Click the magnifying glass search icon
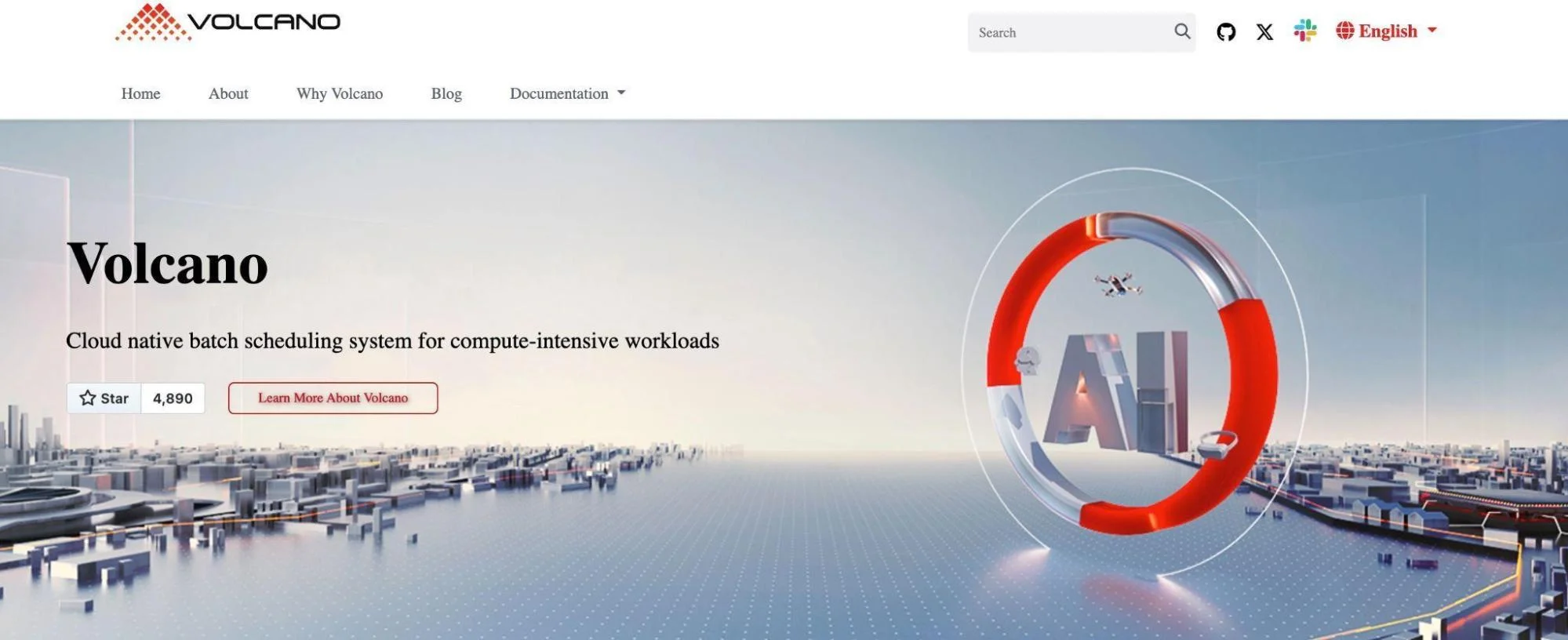Viewport: 1568px width, 640px height. [x=1182, y=31]
